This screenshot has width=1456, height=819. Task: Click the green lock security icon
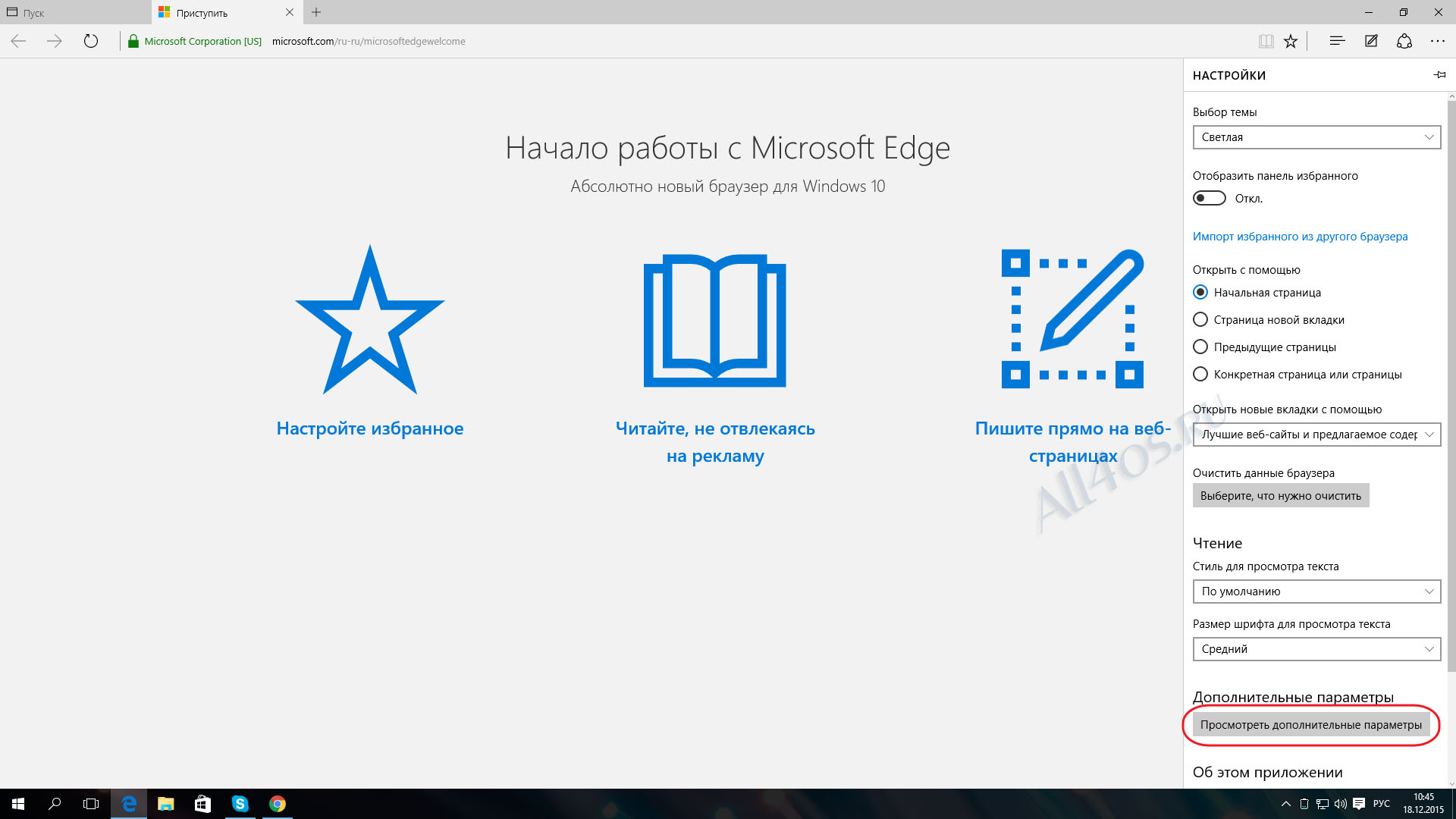pos(133,41)
